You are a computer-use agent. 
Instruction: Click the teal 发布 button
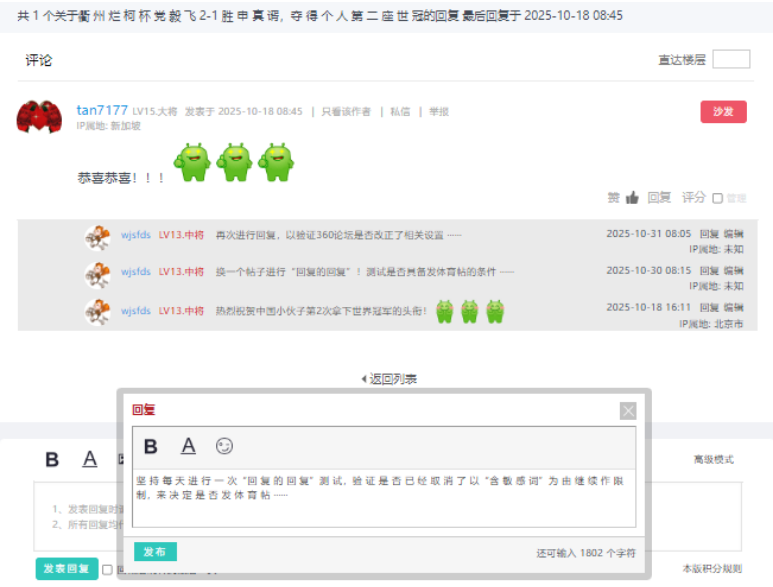[155, 552]
